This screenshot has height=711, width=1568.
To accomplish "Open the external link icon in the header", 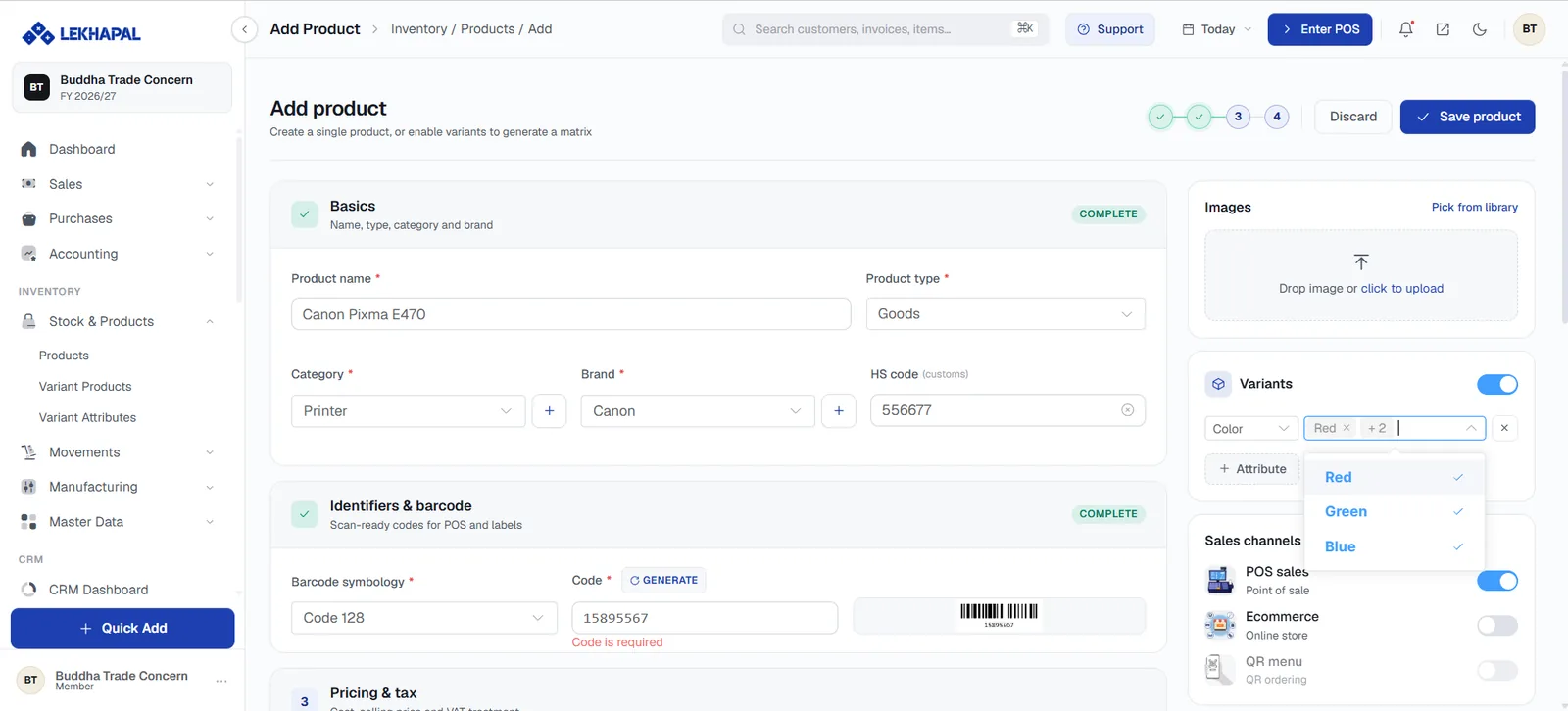I will click(1443, 29).
